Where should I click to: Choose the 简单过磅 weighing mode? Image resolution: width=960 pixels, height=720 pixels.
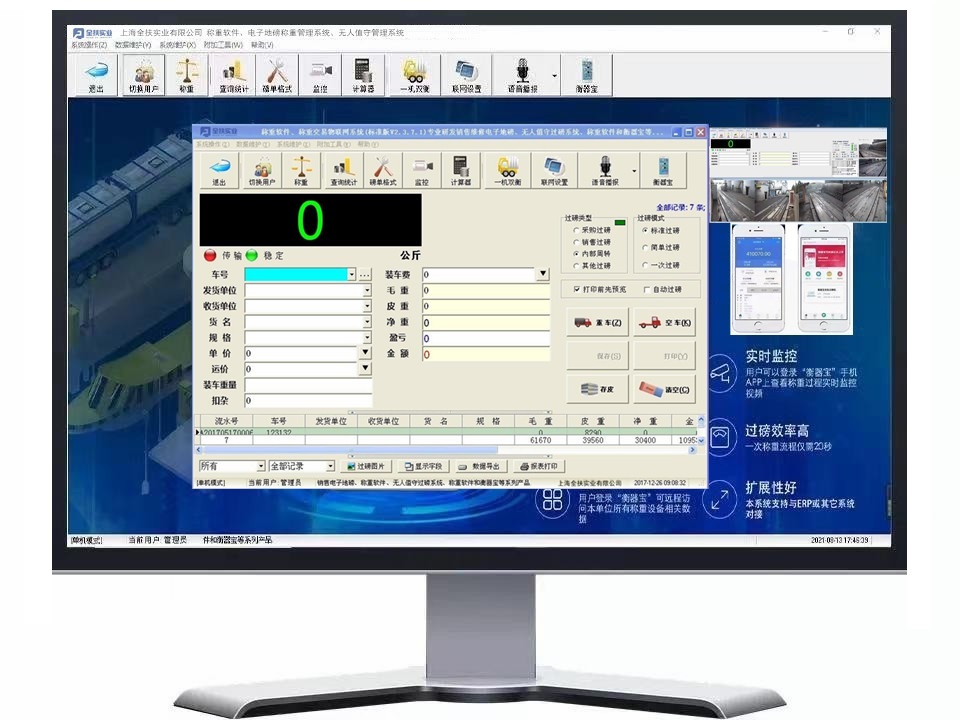[644, 248]
